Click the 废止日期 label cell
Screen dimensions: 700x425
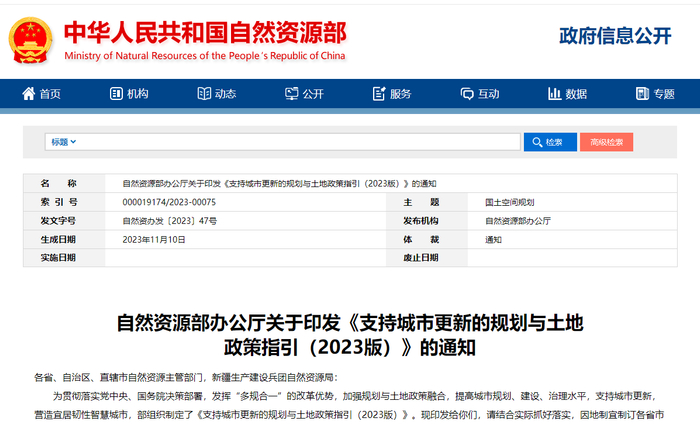[427, 258]
